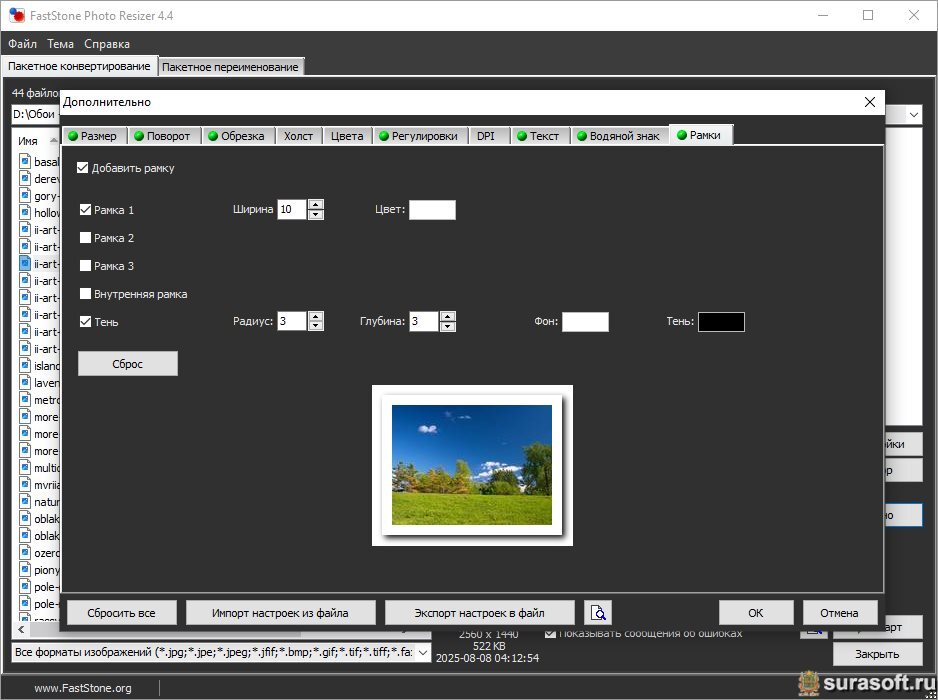Screen dimensions: 938x700
Task: Click the framed landscape preview image
Action: pyautogui.click(x=472, y=465)
